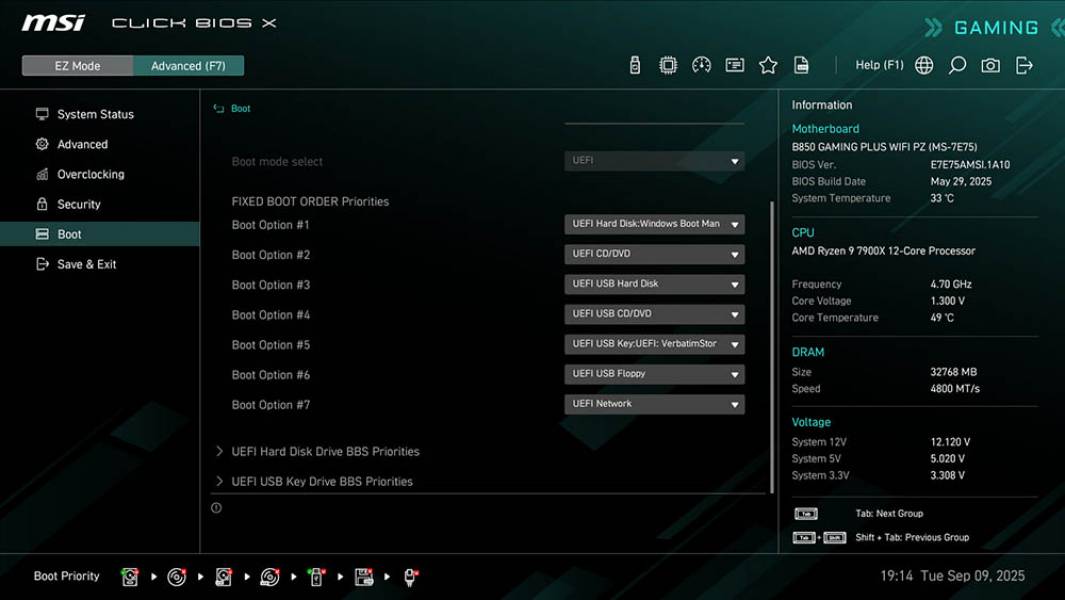The height and width of the screenshot is (600, 1065).
Task: Take a screenshot using the camera icon
Action: [x=989, y=64]
